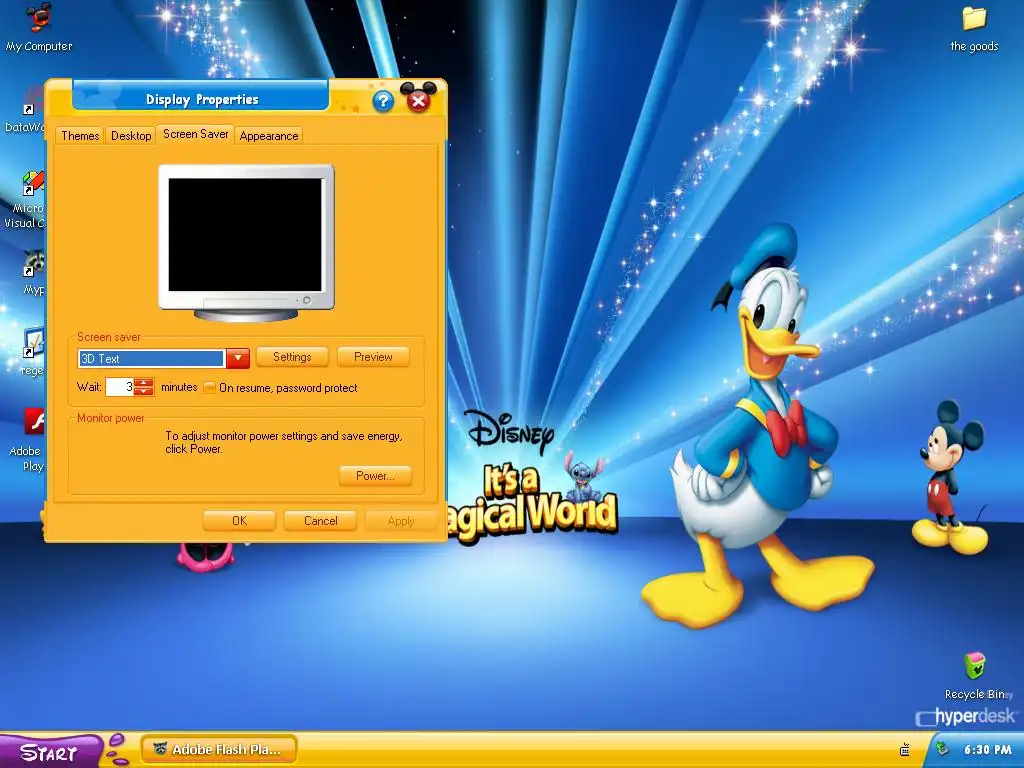Image resolution: width=1024 pixels, height=768 pixels.
Task: Switch to the Appearance tab
Action: click(x=268, y=136)
